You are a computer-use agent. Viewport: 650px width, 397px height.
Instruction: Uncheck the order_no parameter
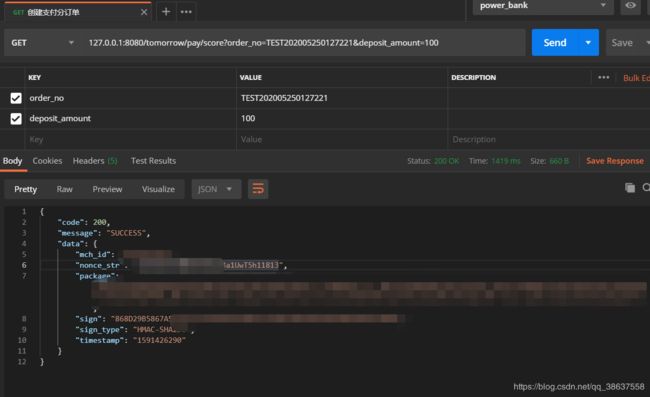16,98
